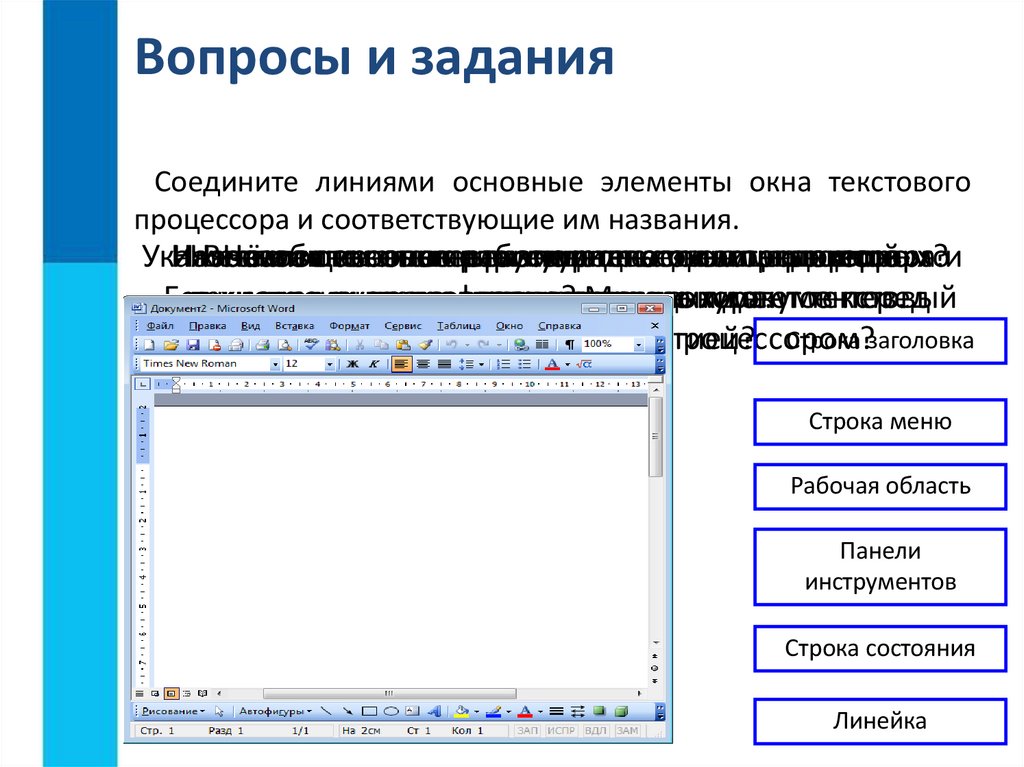Screen dimensions: 1024x767
Task: Switch to Print Layout view button
Action: (171, 693)
